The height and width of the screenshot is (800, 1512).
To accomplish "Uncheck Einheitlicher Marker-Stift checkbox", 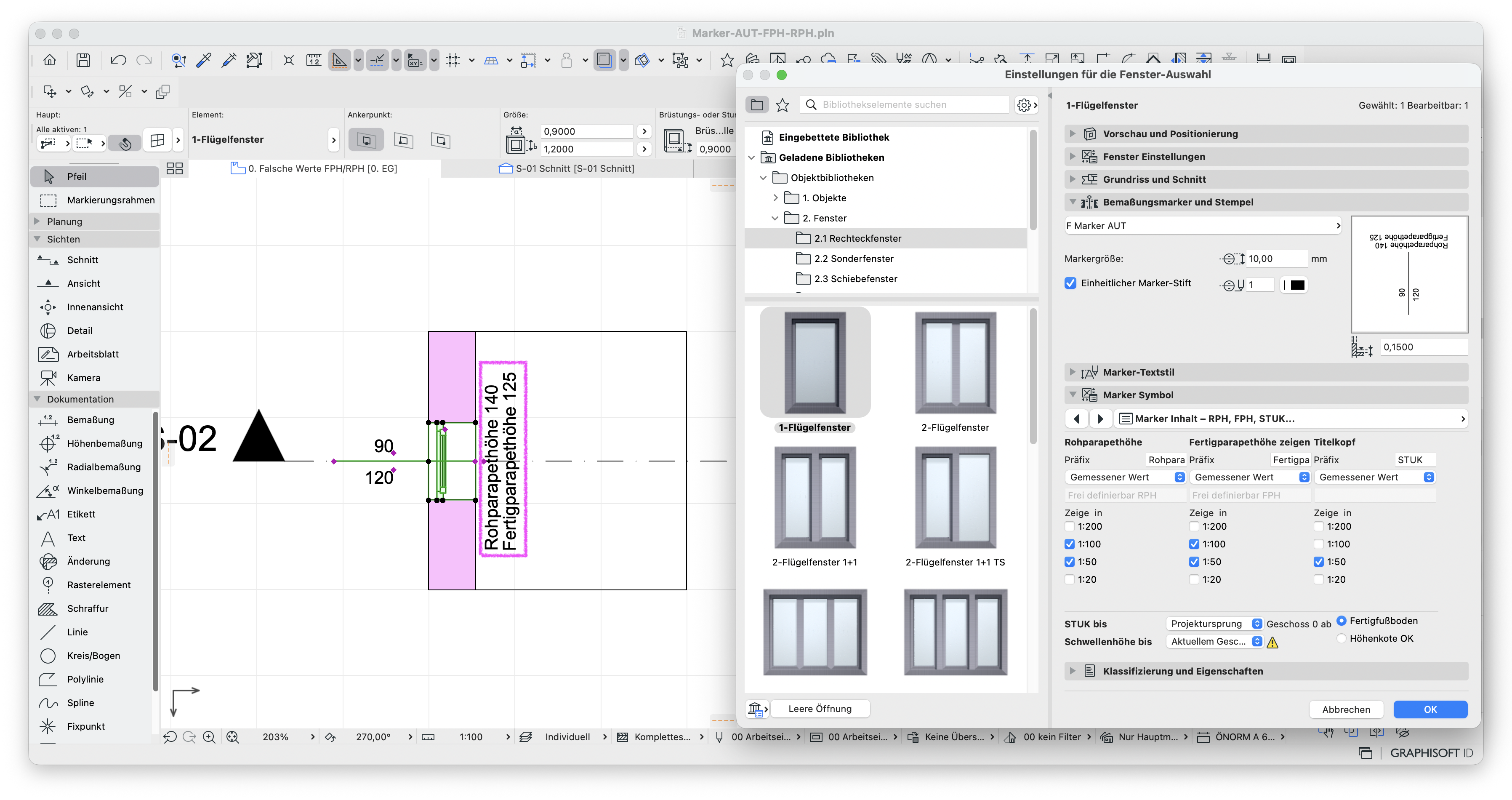I will [x=1070, y=283].
